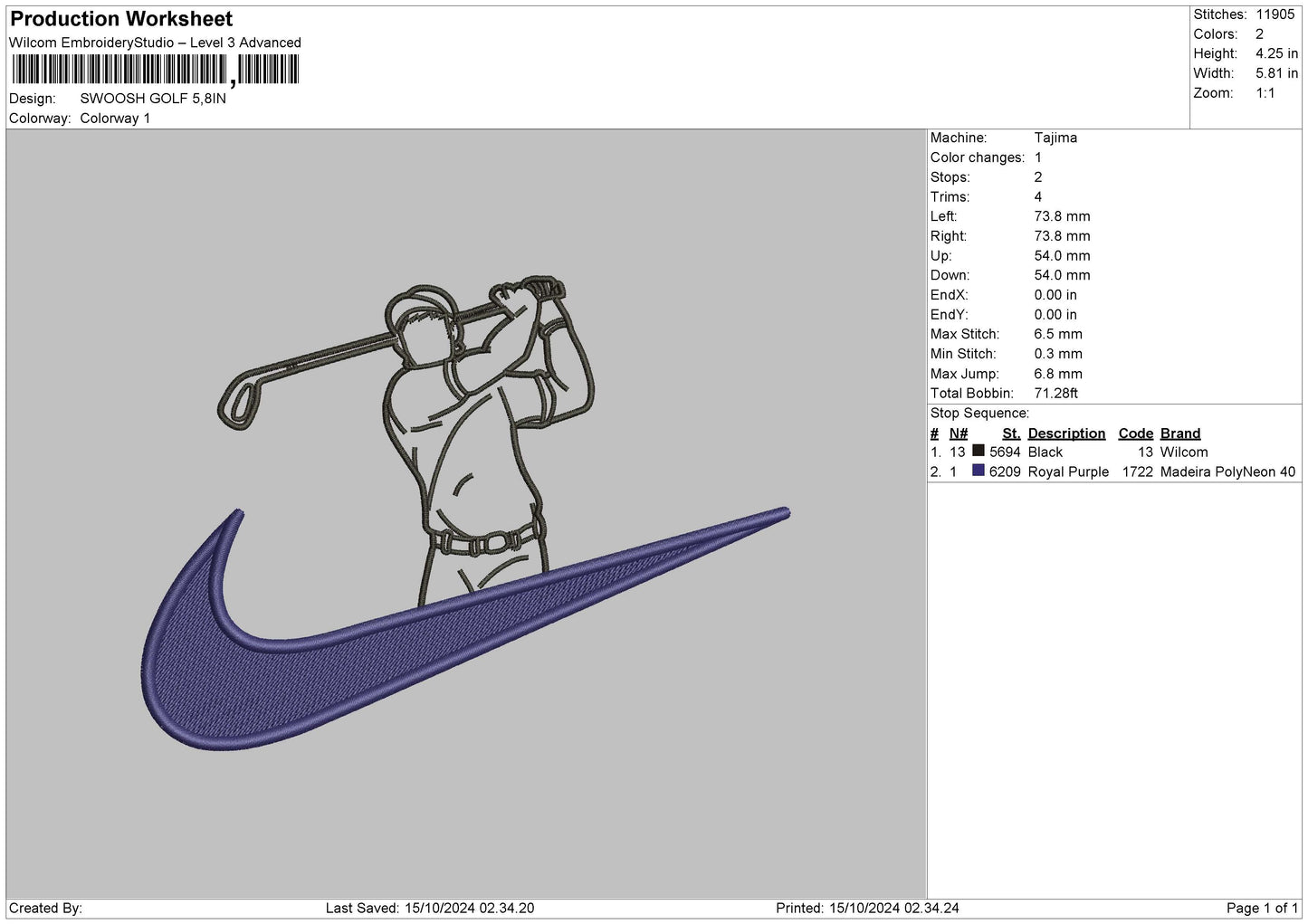This screenshot has width=1308, height=924.
Task: Click the Height value '4.25 in'
Action: (1276, 54)
